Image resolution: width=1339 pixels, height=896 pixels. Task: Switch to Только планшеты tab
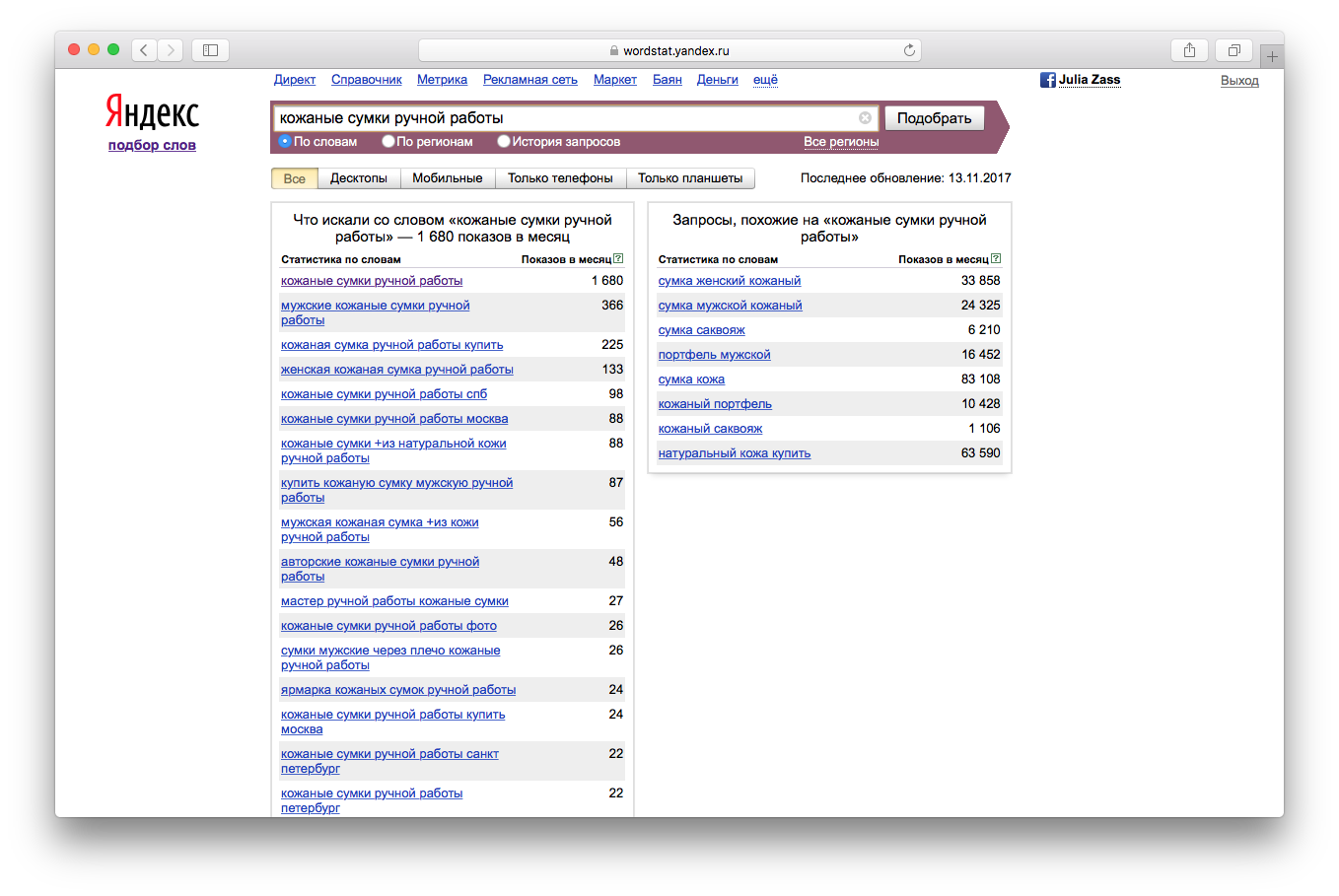(x=690, y=178)
